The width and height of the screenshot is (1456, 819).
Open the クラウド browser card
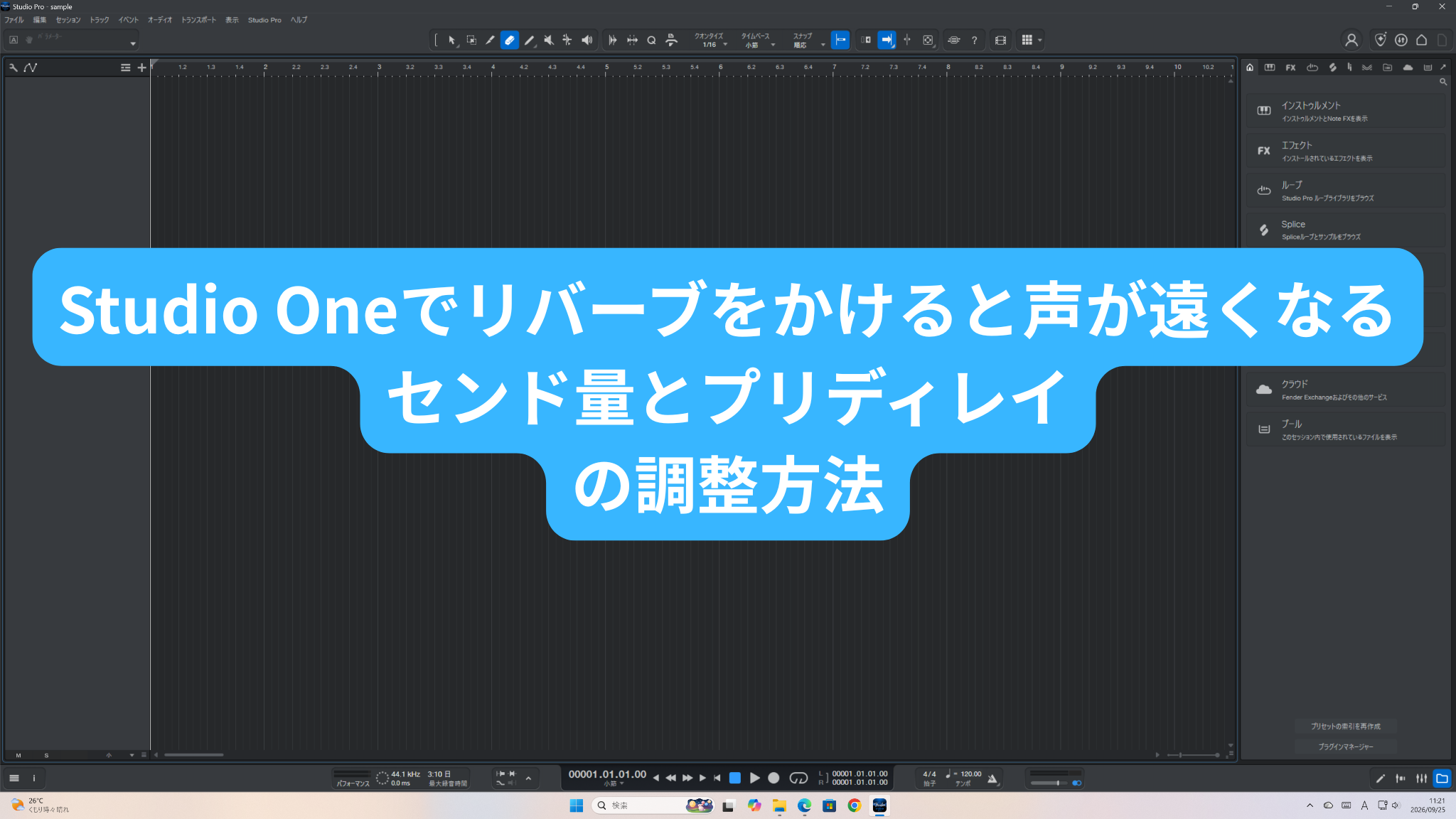click(x=1346, y=390)
